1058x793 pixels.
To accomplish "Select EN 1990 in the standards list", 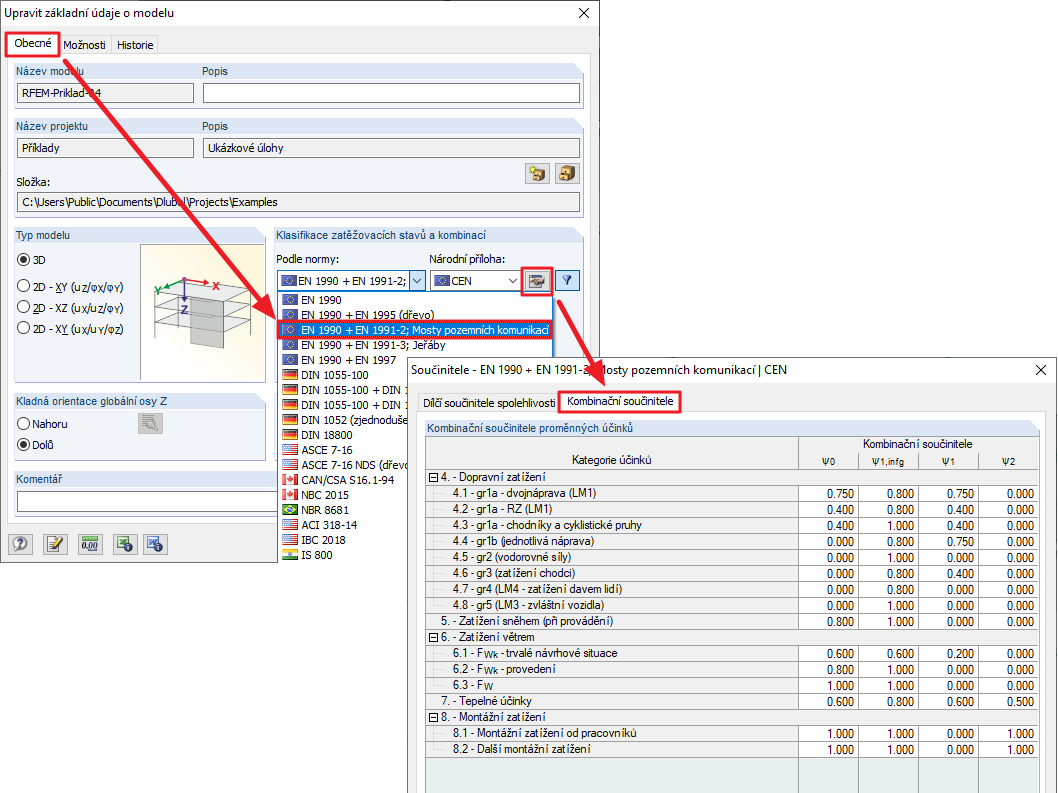I will pos(415,300).
